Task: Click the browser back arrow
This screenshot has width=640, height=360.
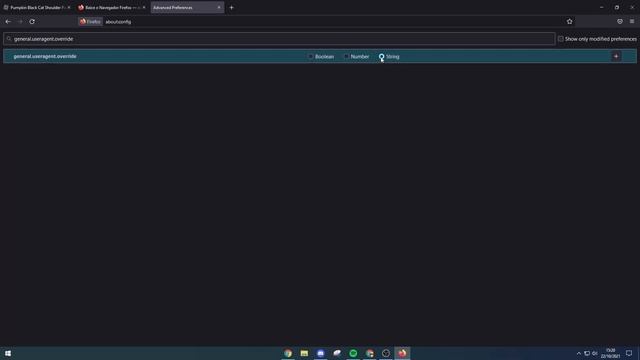Action: tap(8, 22)
